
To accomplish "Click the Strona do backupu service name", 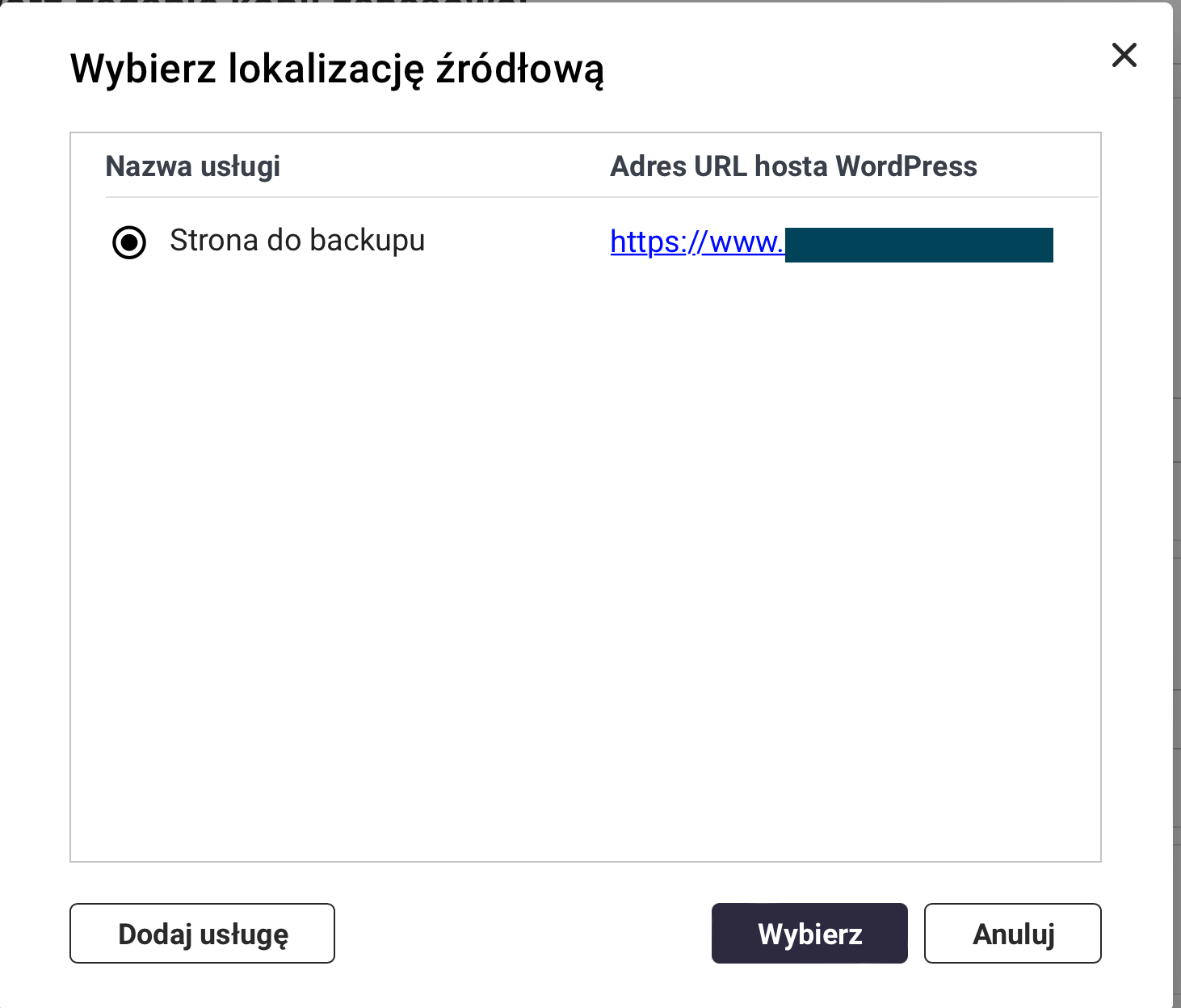I will coord(297,241).
